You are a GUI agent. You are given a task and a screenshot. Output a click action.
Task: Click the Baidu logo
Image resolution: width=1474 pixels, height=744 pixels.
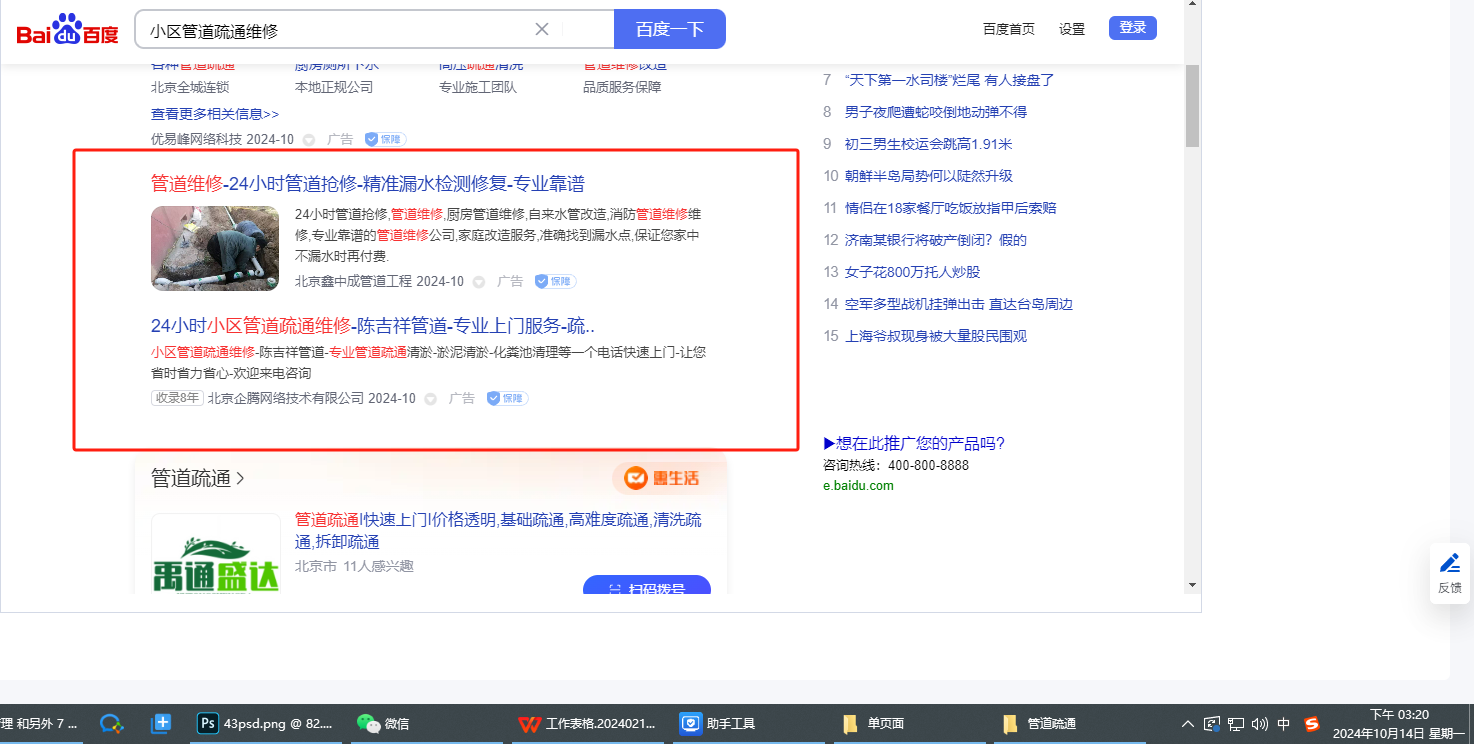click(x=67, y=30)
